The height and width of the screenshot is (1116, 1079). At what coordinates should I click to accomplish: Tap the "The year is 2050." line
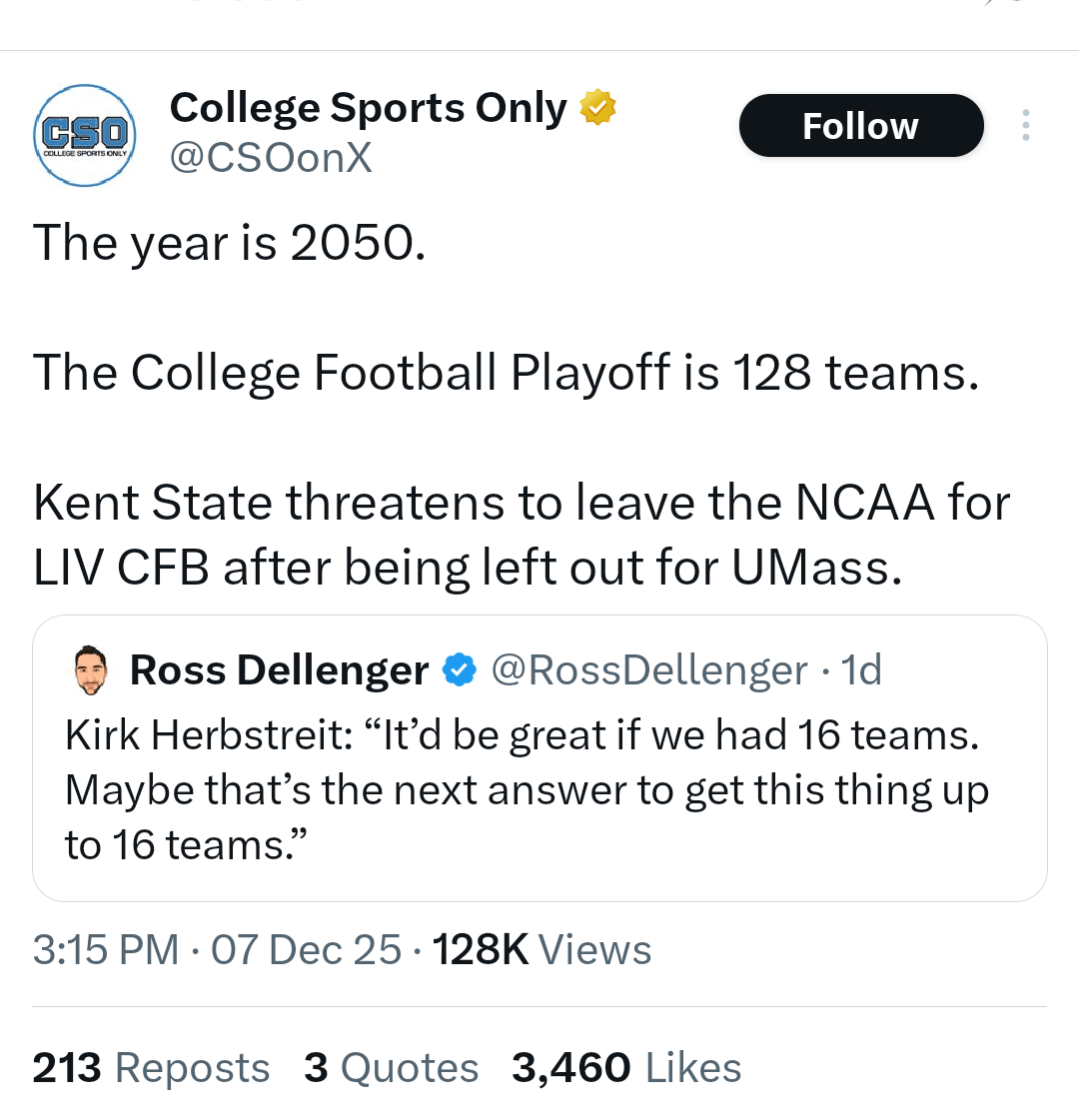click(229, 241)
